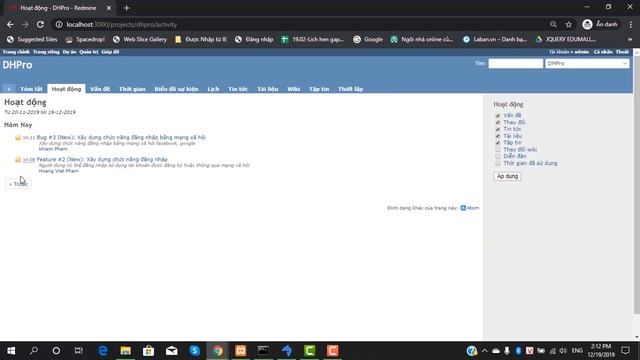640x360 pixels.
Task: Click the folder icon beside Feature #2
Action: (x=18, y=160)
